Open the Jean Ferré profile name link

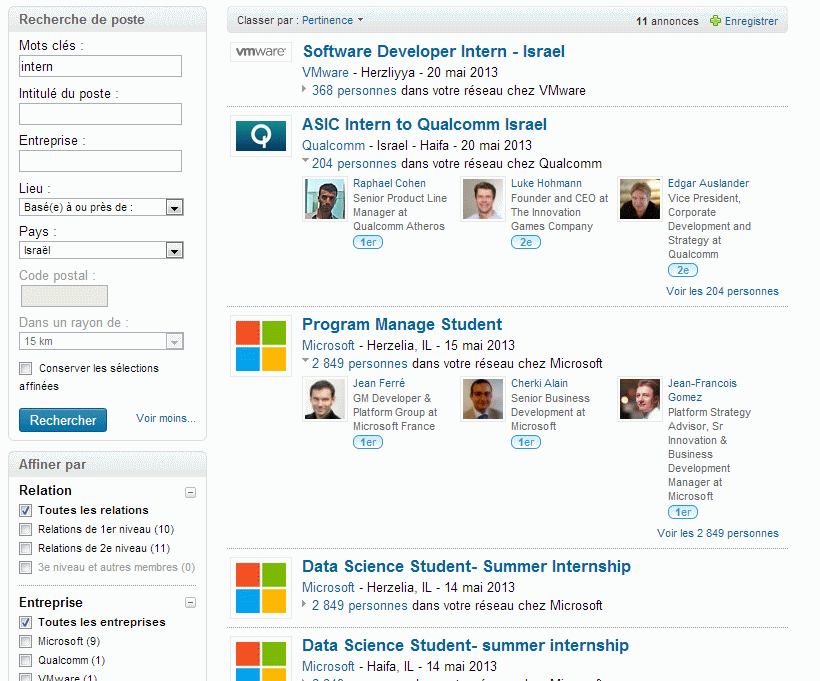379,383
